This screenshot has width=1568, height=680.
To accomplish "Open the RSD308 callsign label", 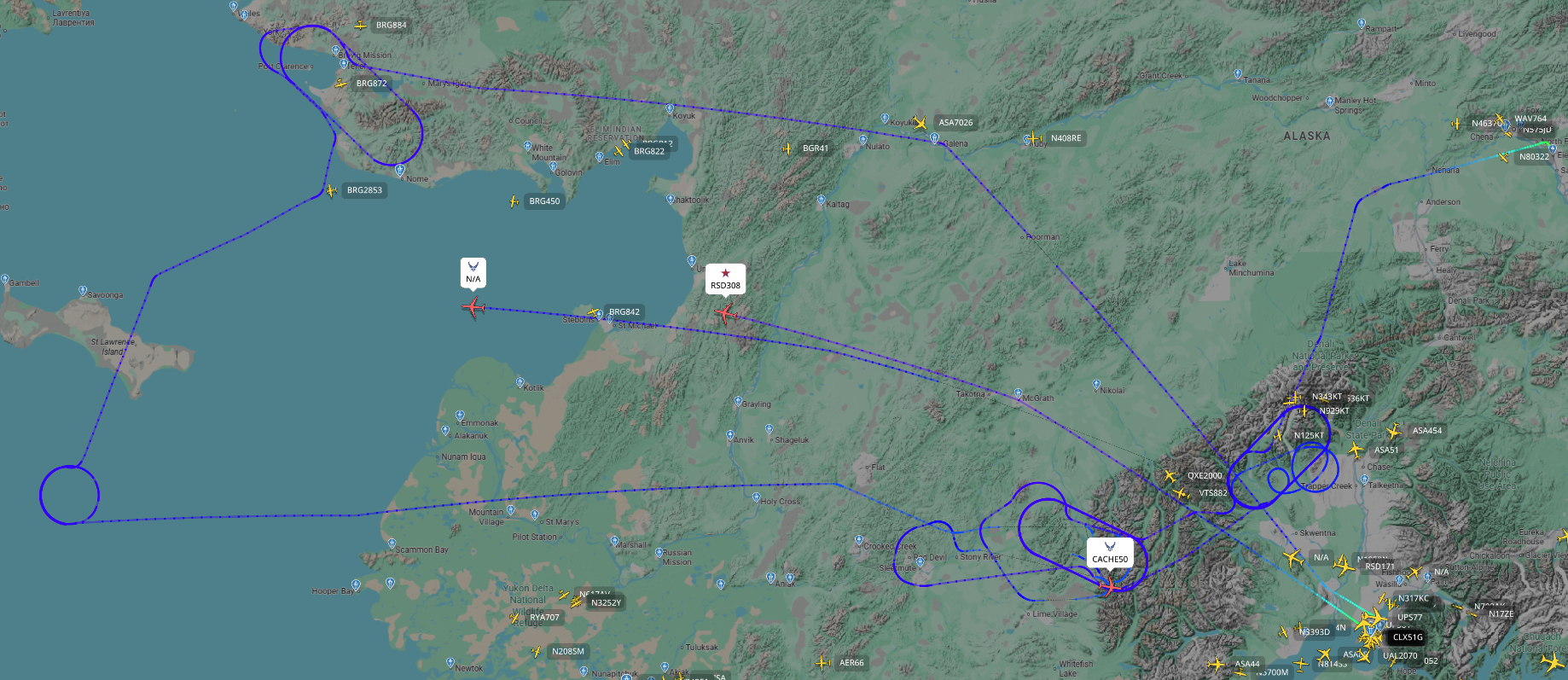I will [x=725, y=286].
